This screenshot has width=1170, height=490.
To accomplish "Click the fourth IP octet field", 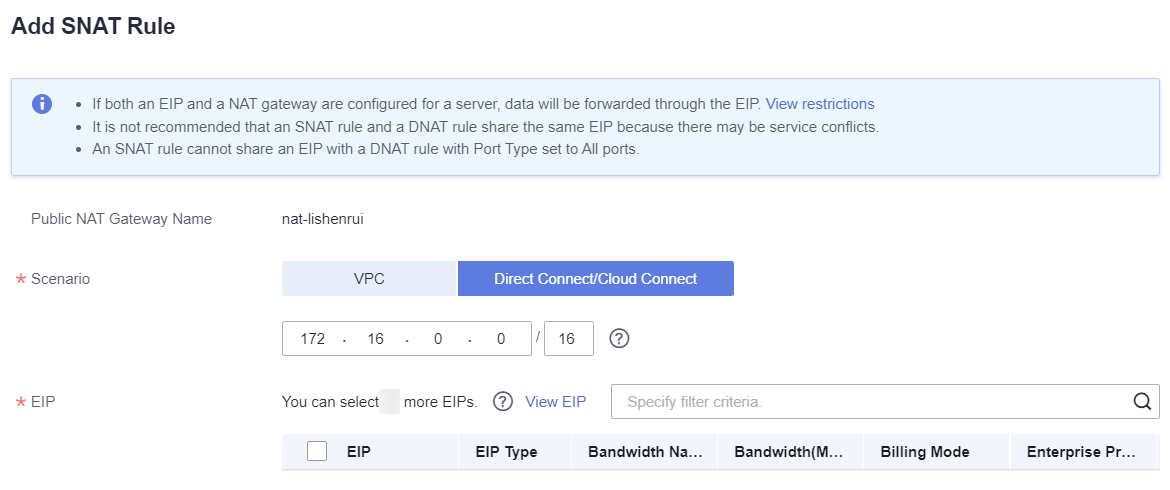I will coord(501,339).
